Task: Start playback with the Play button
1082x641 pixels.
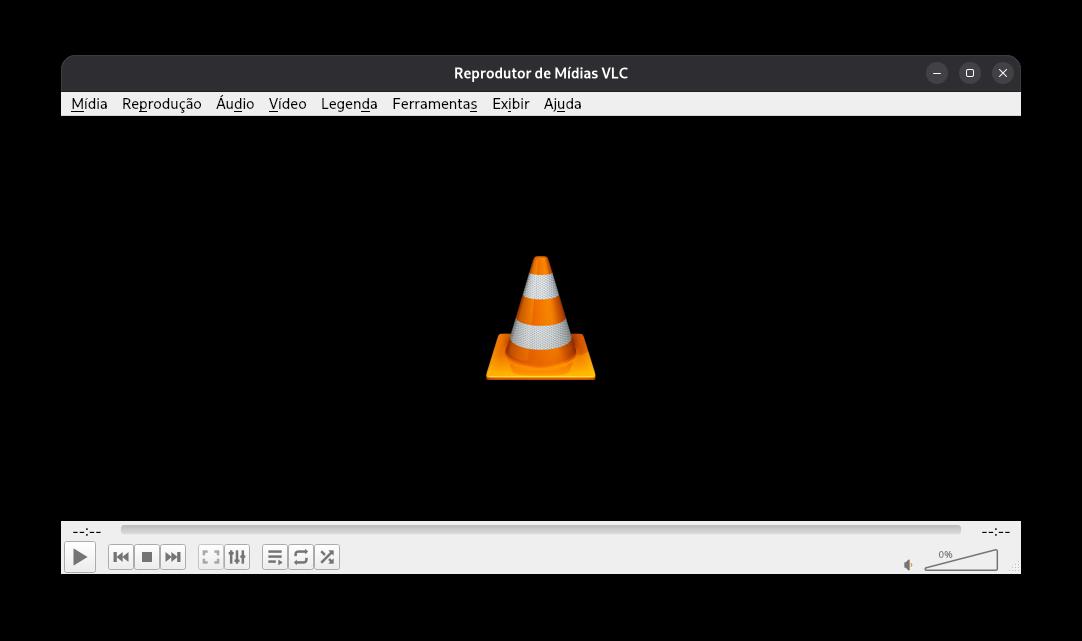Action: [80, 557]
